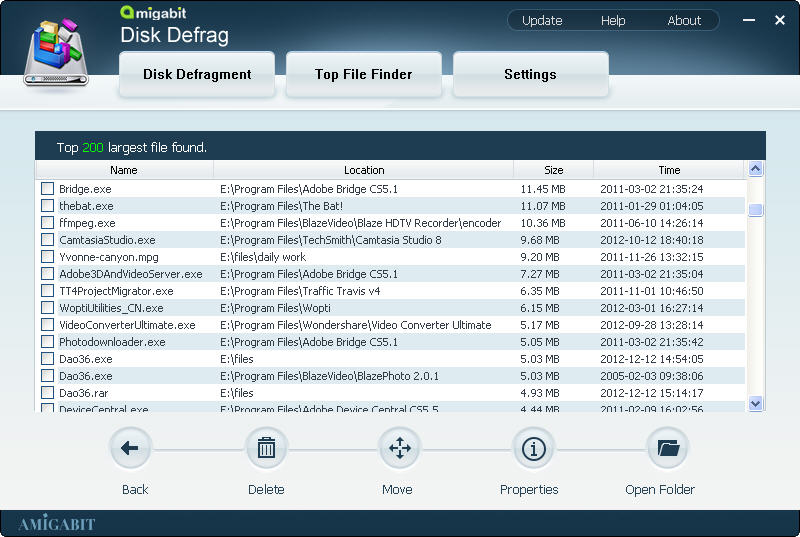
Task: Sort by the Size column header
Action: pos(553,170)
